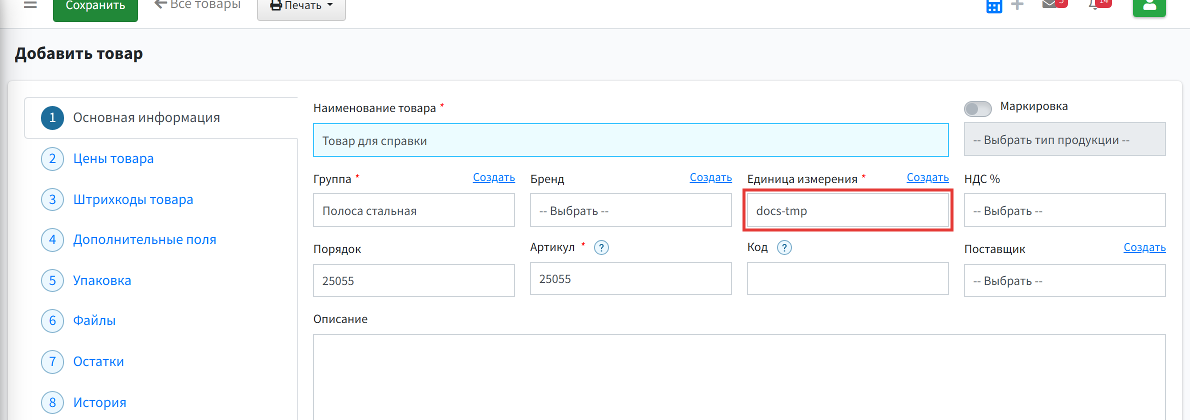Open the messages envelope icon
The image size is (1190, 420).
pyautogui.click(x=1050, y=4)
